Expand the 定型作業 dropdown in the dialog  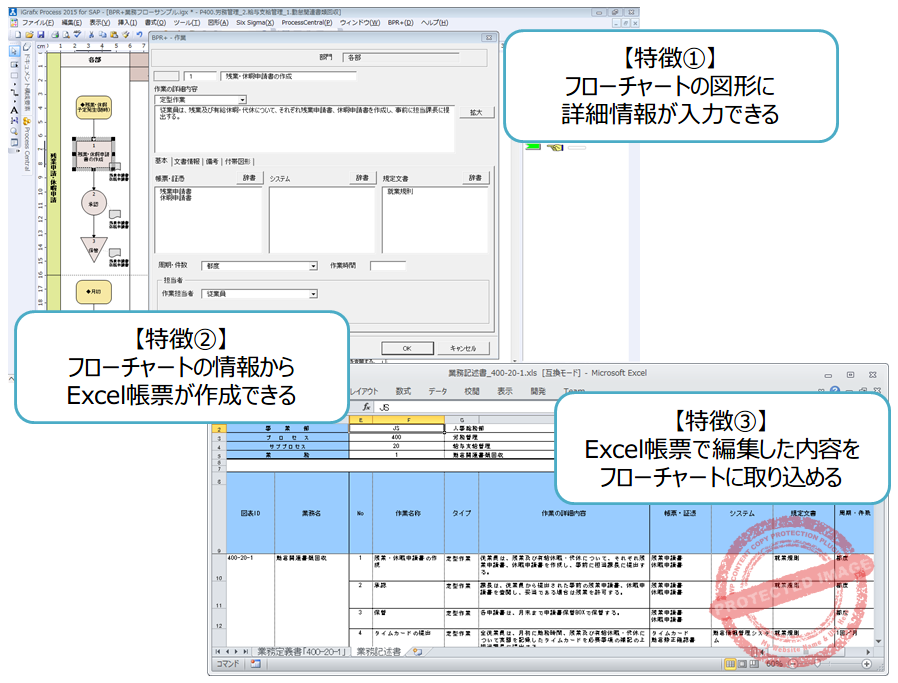242,99
